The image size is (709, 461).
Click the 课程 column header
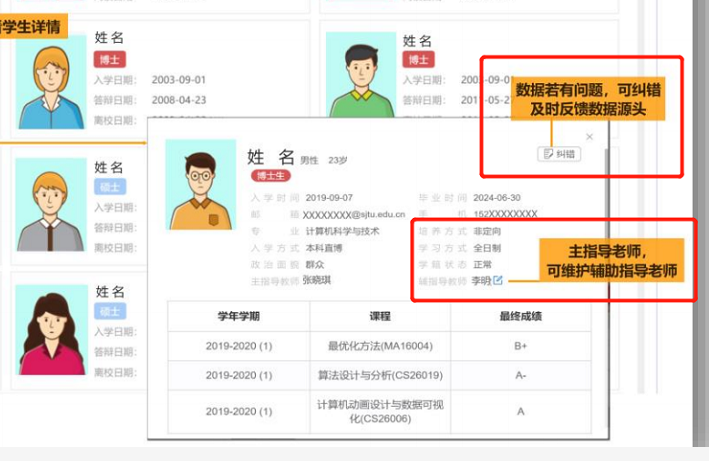point(380,316)
